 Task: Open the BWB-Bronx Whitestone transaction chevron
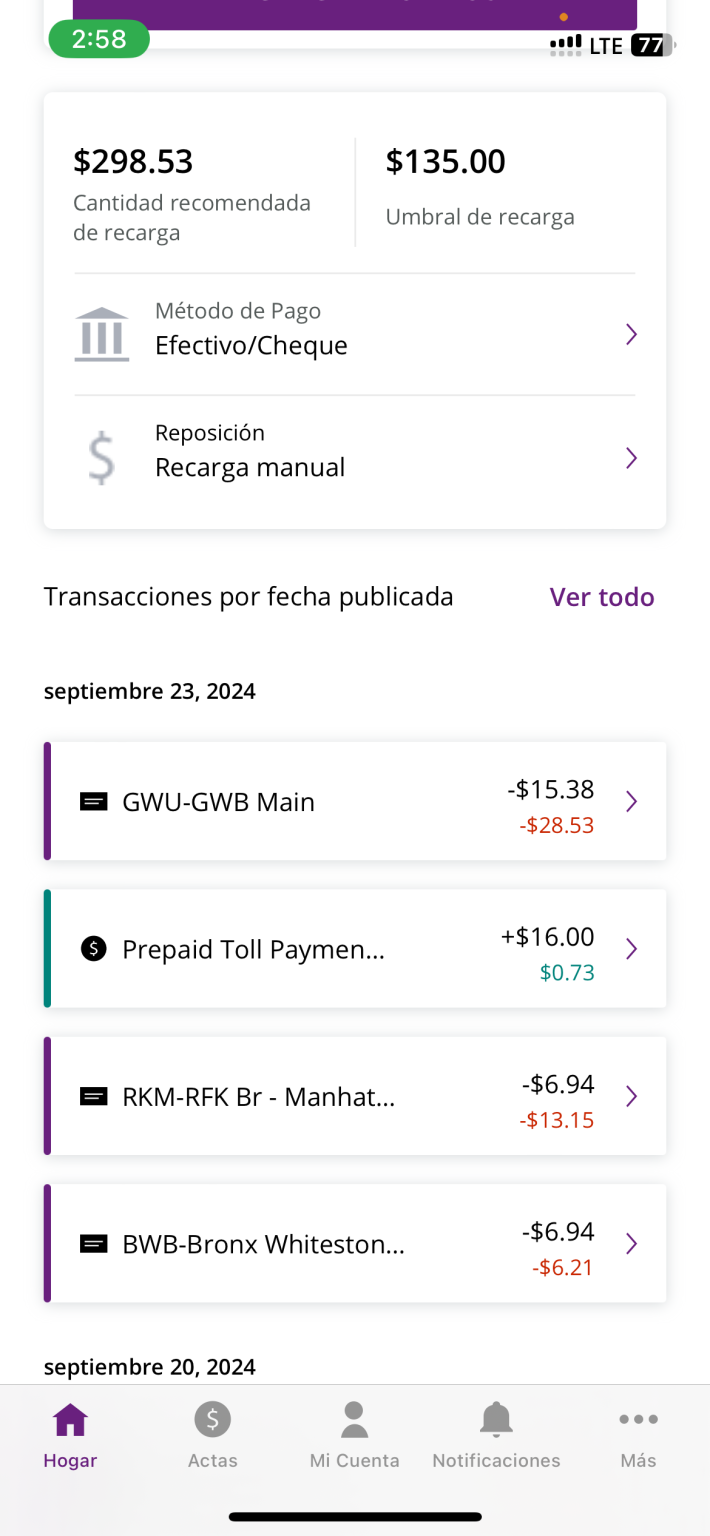[631, 1244]
